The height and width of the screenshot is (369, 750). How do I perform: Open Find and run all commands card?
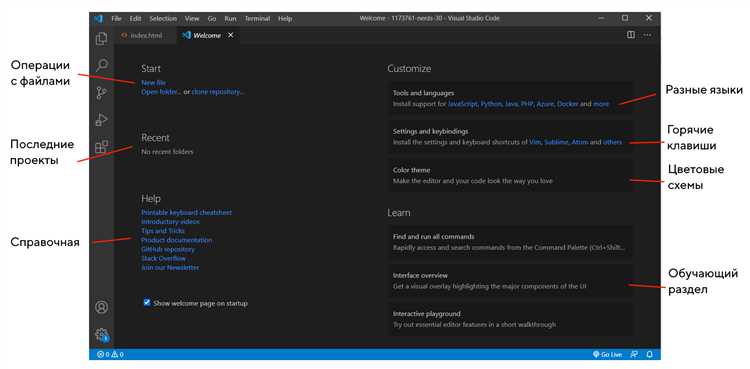510,242
